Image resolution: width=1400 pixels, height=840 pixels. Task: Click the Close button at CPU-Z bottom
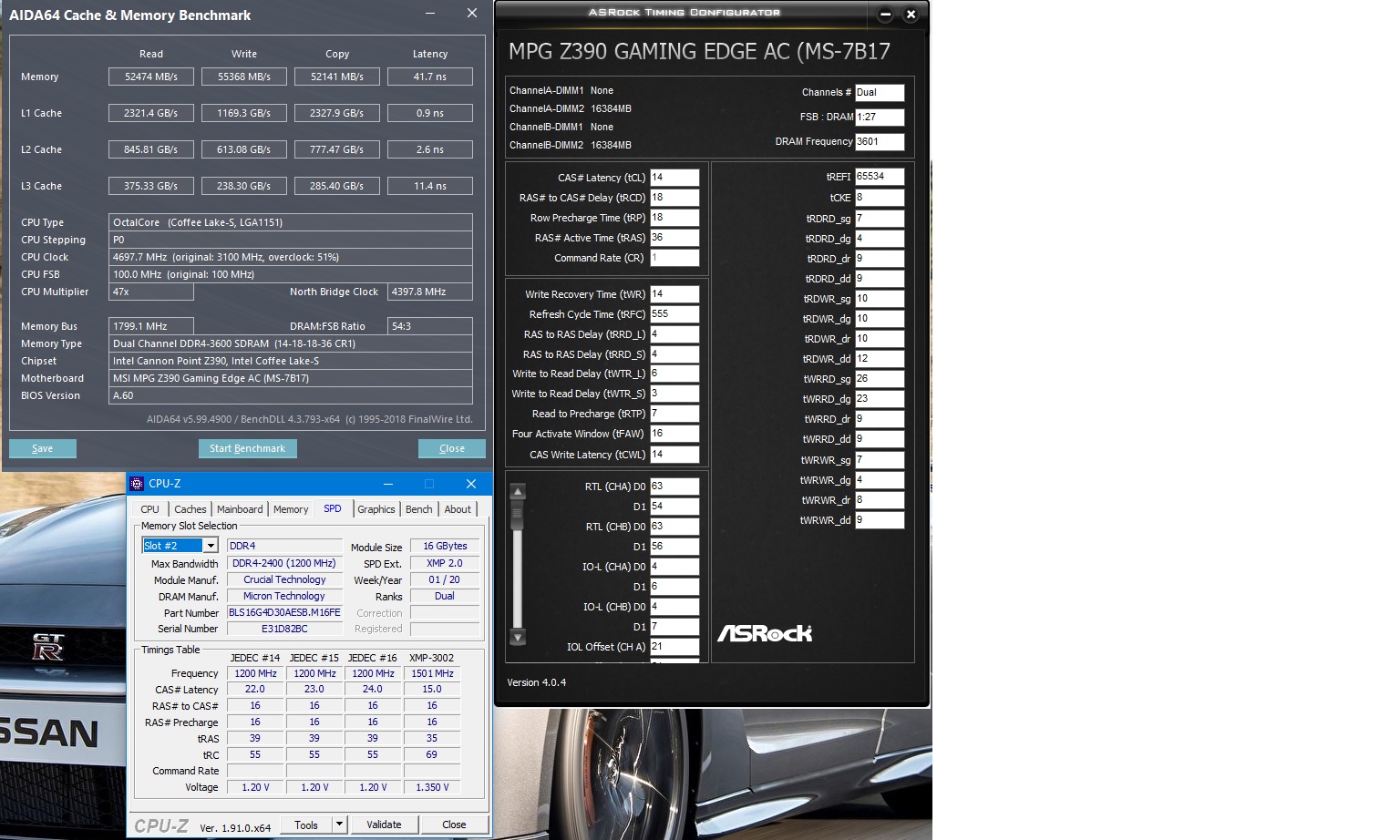[x=454, y=825]
